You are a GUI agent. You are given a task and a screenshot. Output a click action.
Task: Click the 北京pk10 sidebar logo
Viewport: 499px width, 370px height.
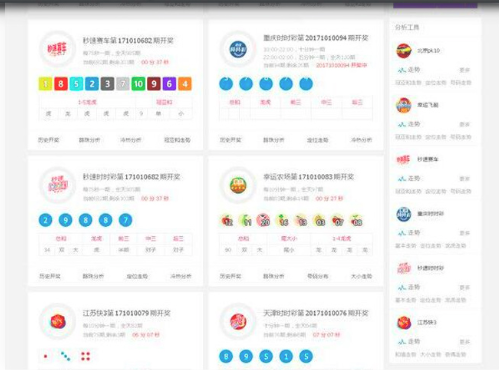click(x=404, y=51)
